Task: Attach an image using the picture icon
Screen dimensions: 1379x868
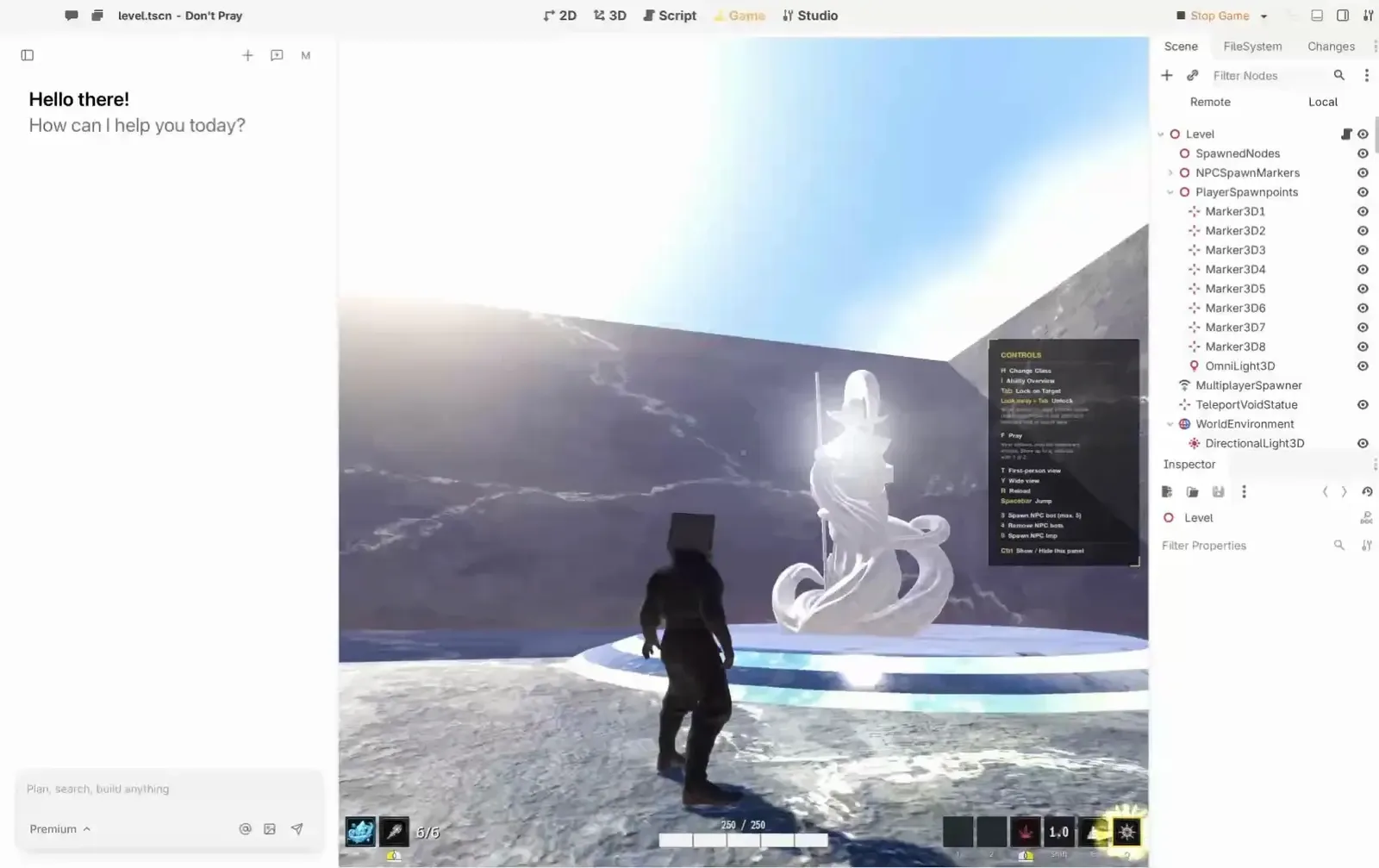Action: [270, 828]
